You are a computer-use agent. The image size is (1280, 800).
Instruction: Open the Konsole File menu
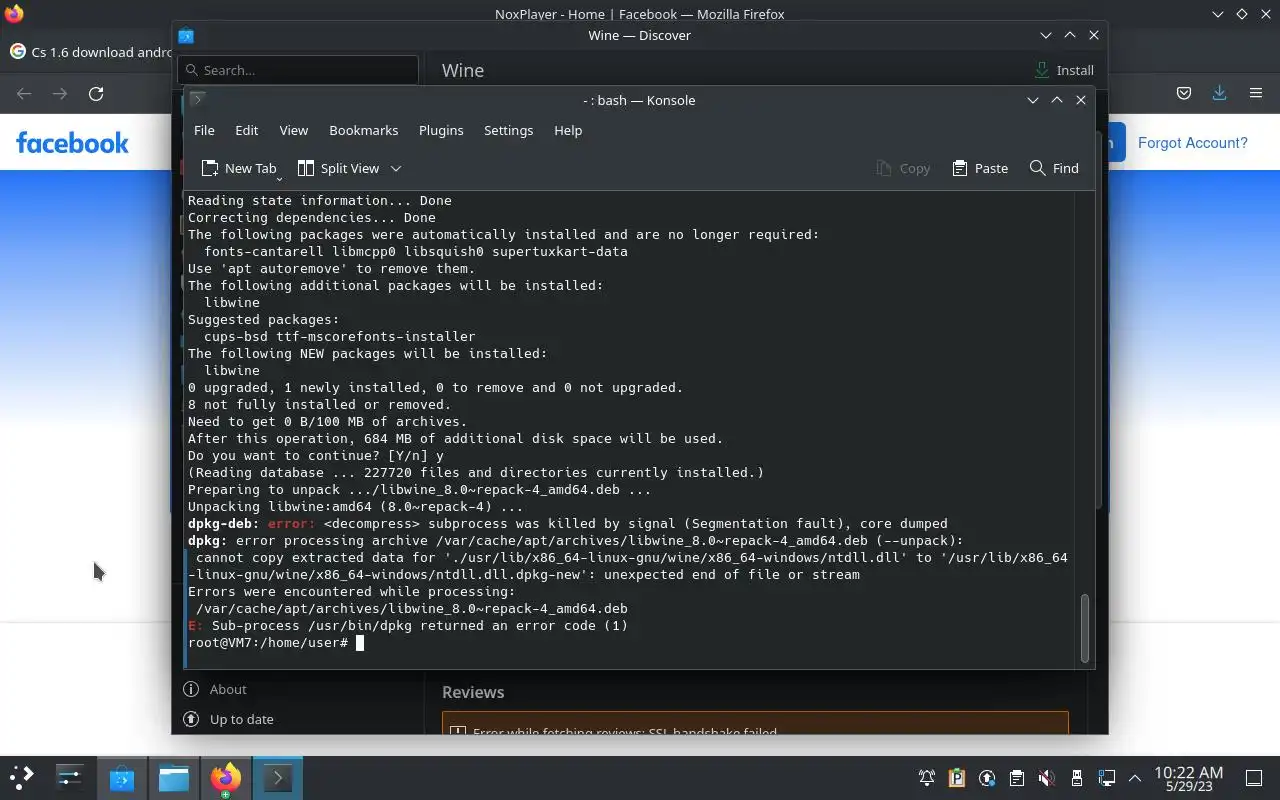coord(204,130)
